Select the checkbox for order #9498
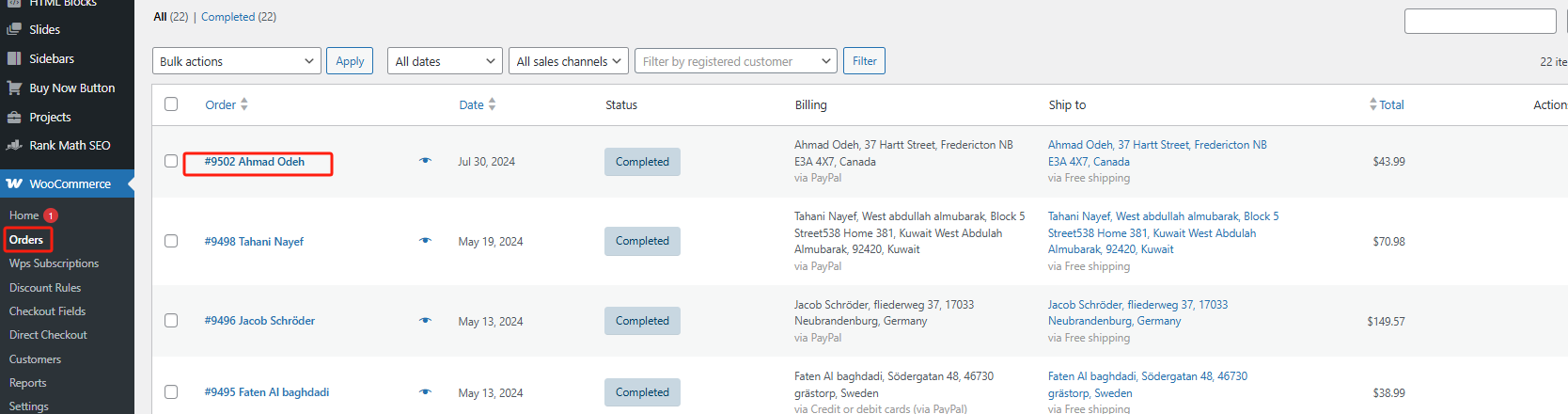Image resolution: width=1568 pixels, height=414 pixels. tap(171, 241)
